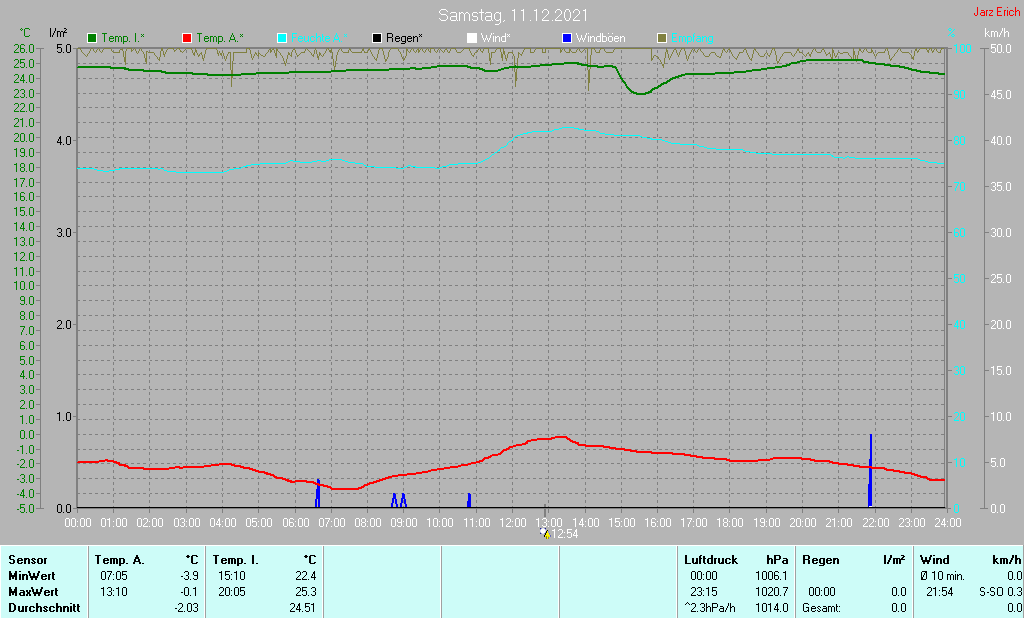Click the blue wind gust bar near 11:00
This screenshot has height=618, width=1024.
point(469,500)
